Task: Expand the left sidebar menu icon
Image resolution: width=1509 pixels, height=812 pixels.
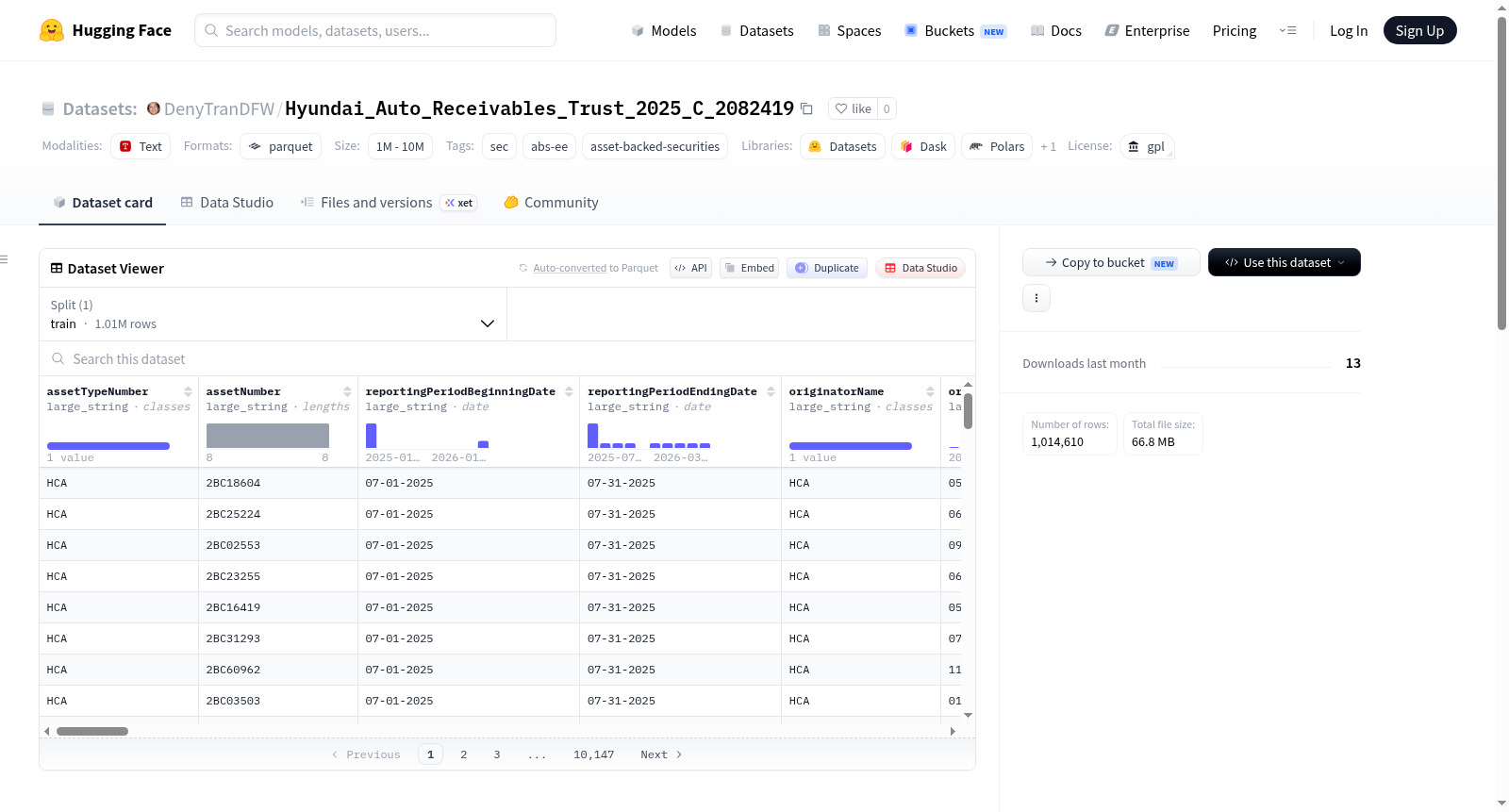Action: 4,259
